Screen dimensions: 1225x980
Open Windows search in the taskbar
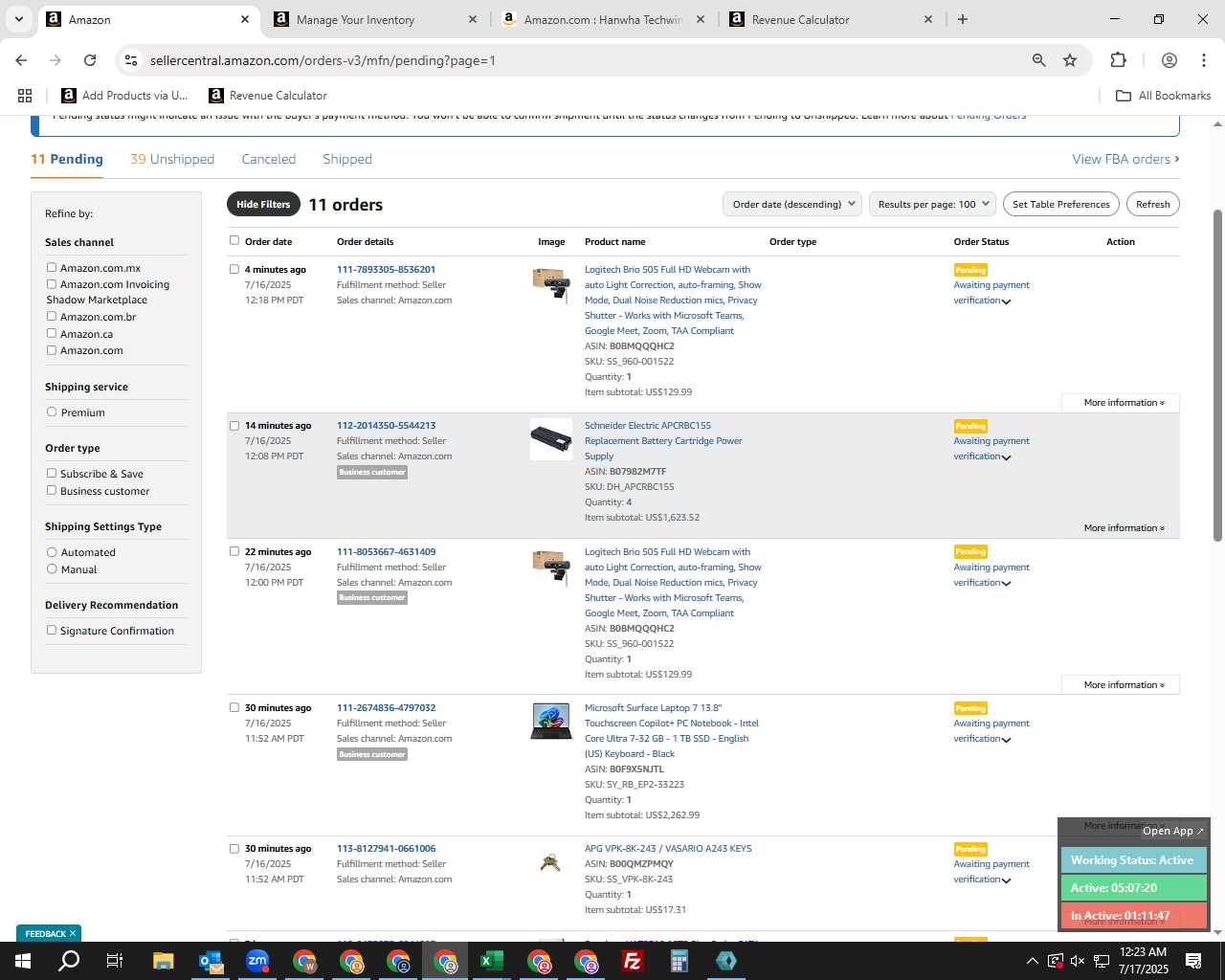pyautogui.click(x=69, y=961)
